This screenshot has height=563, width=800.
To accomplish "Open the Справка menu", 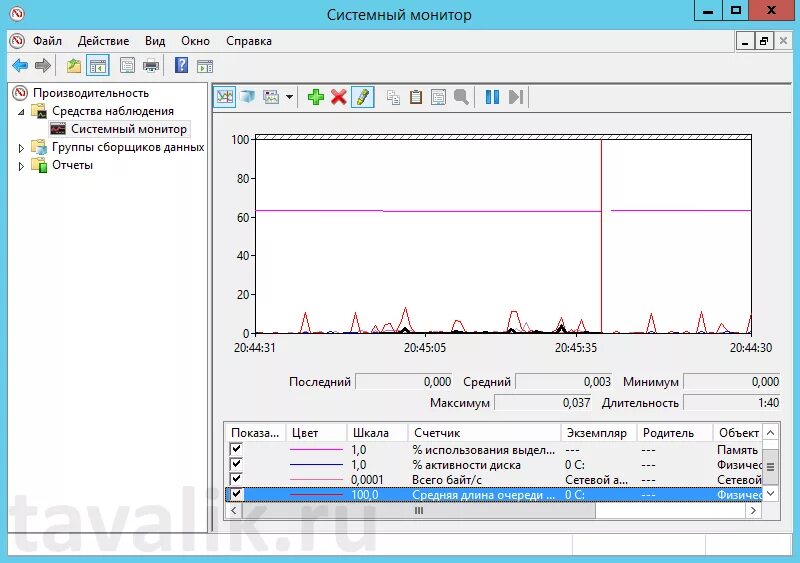I will (x=248, y=41).
